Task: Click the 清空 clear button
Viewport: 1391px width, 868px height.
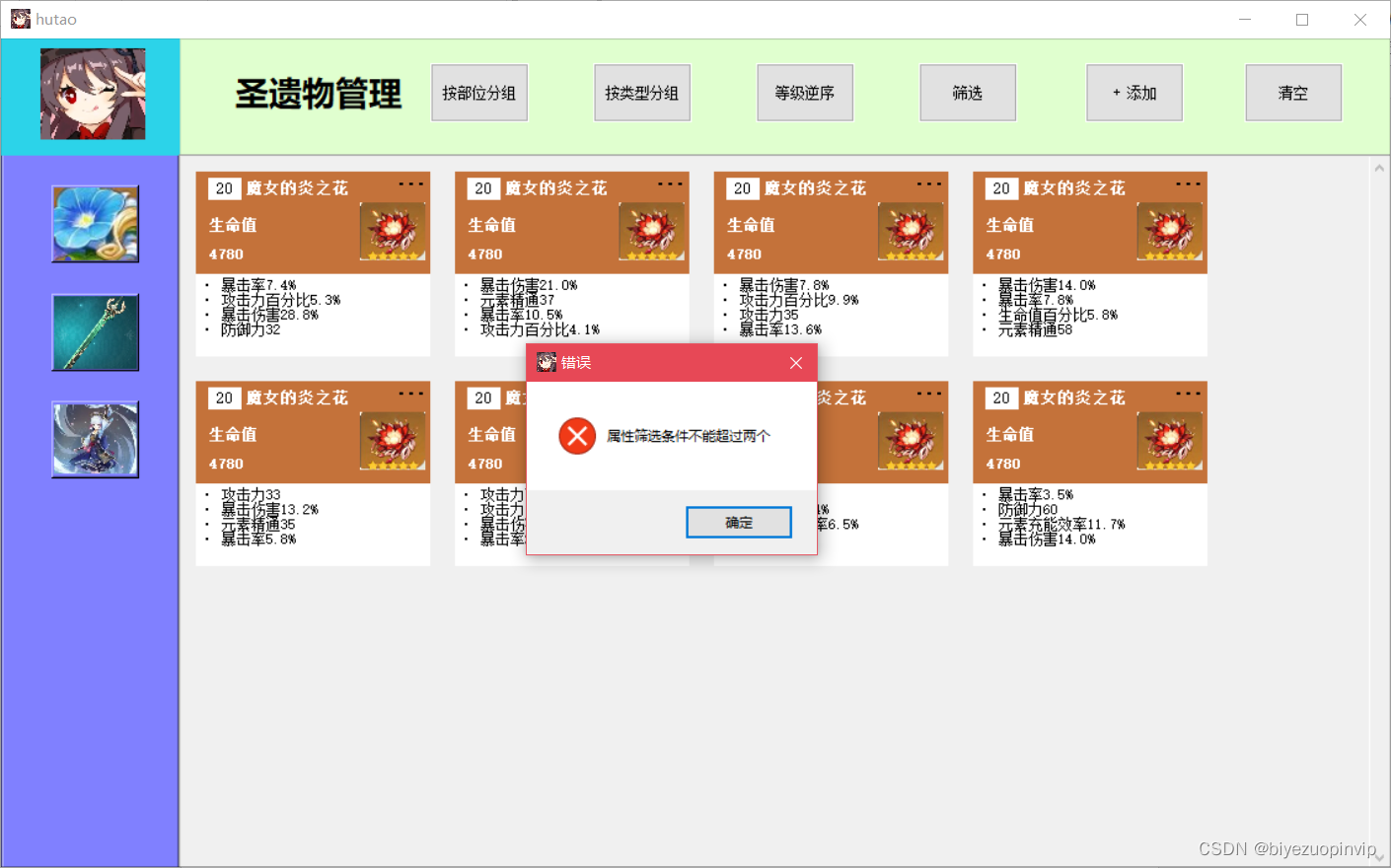Action: (x=1293, y=93)
